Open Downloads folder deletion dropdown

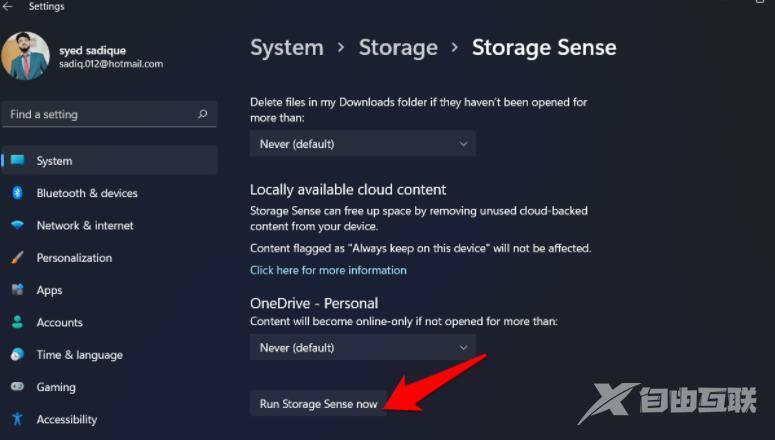[x=363, y=144]
